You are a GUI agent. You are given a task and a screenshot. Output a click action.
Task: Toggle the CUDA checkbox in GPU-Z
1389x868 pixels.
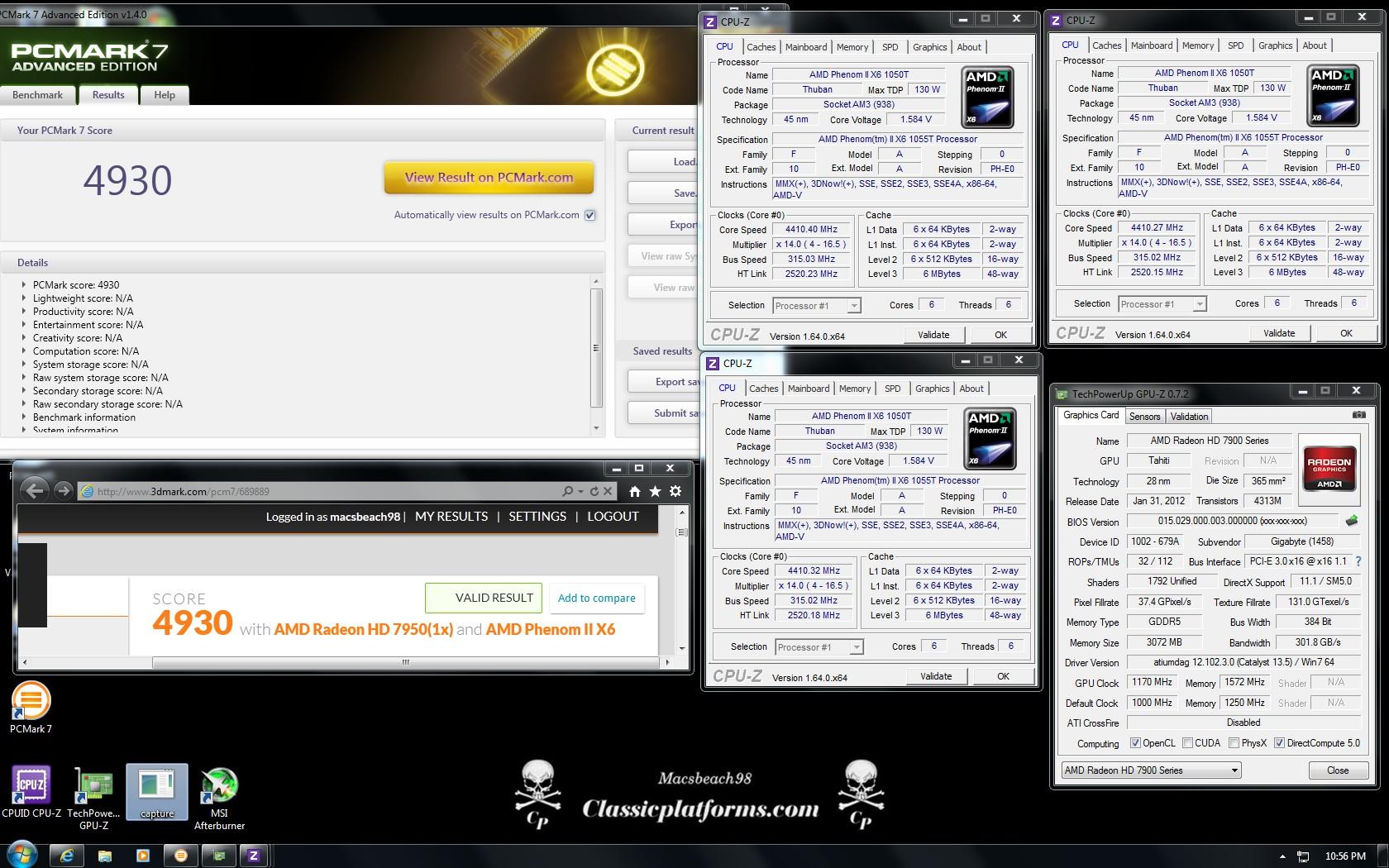pos(1187,743)
